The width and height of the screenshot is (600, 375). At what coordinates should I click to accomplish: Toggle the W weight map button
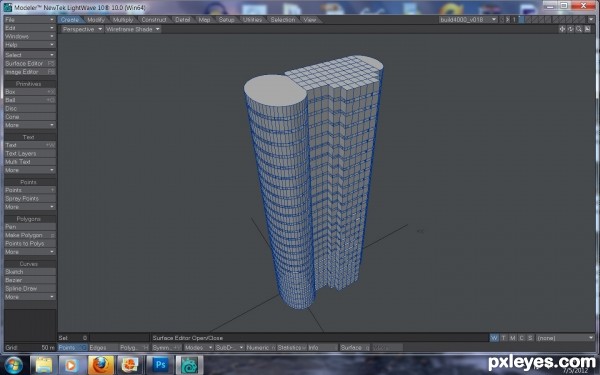click(x=494, y=338)
